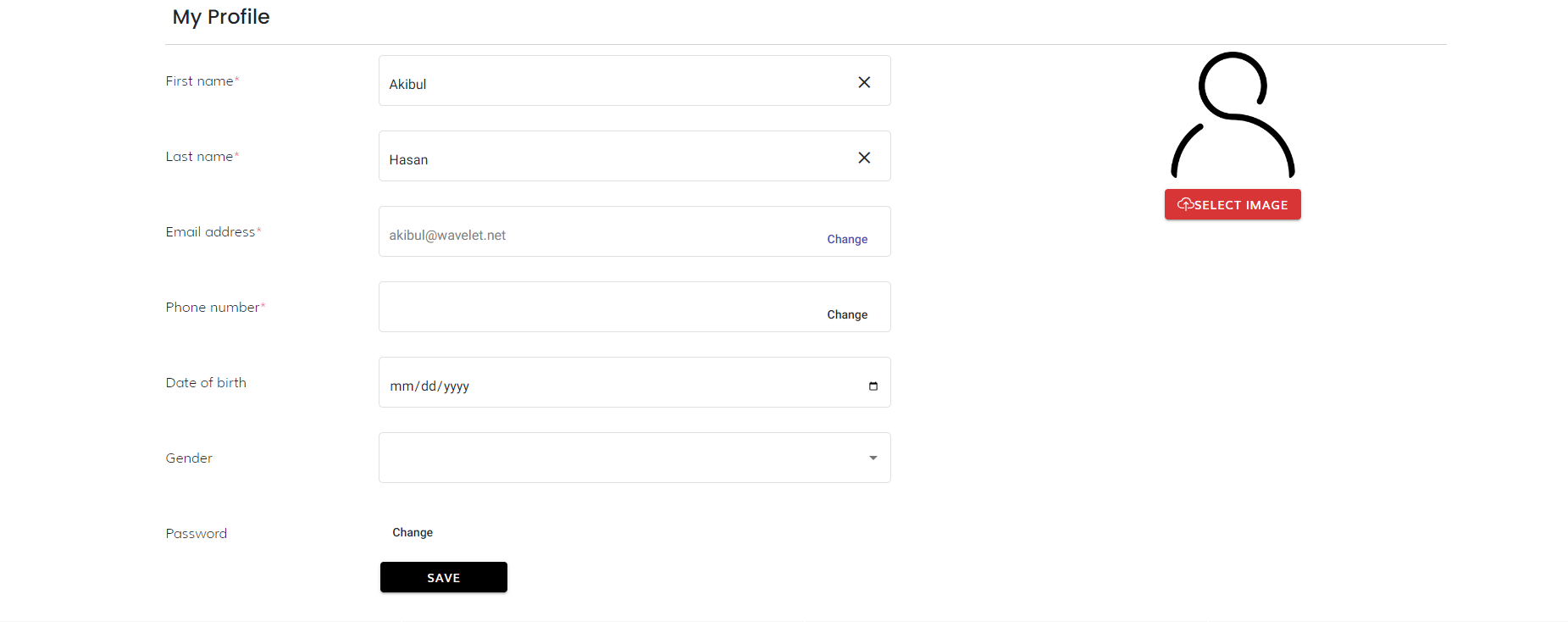Screen dimensions: 1568x622
Task: Open the Date of birth calendar picker icon
Action: pyautogui.click(x=873, y=386)
